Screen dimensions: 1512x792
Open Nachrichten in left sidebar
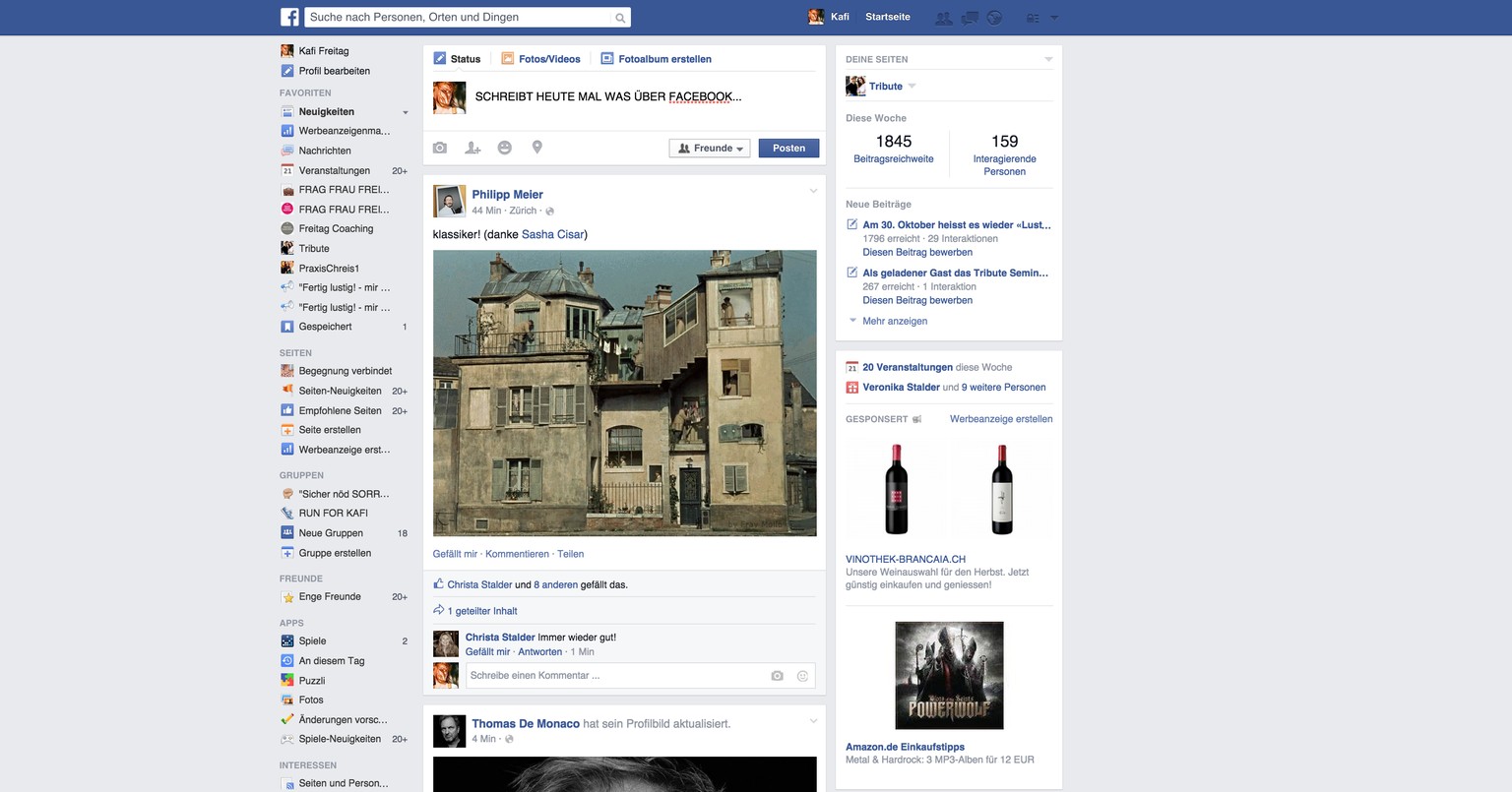pyautogui.click(x=325, y=151)
